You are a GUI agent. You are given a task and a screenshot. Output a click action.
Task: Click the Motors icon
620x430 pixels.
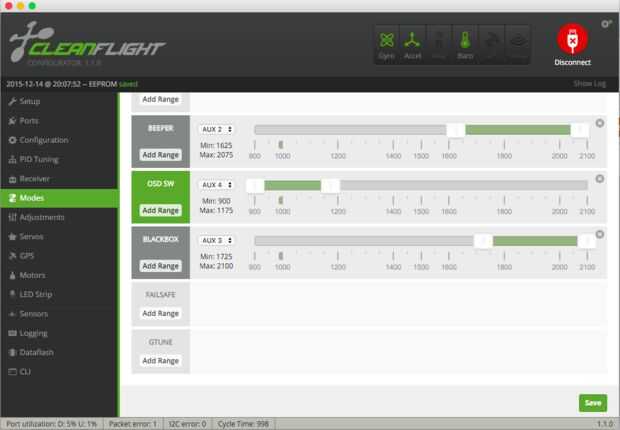pos(12,275)
